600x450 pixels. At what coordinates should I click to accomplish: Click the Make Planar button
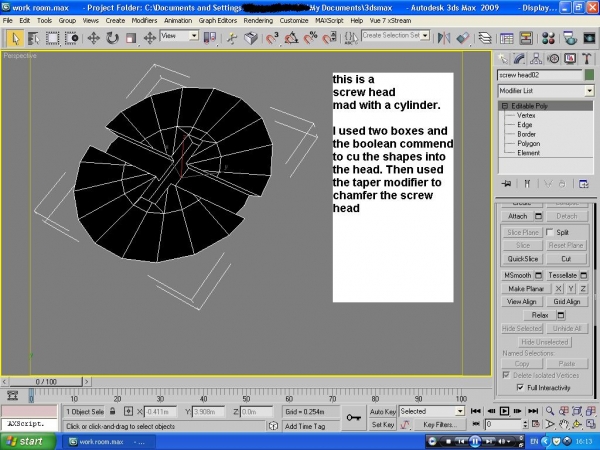pyautogui.click(x=526, y=289)
